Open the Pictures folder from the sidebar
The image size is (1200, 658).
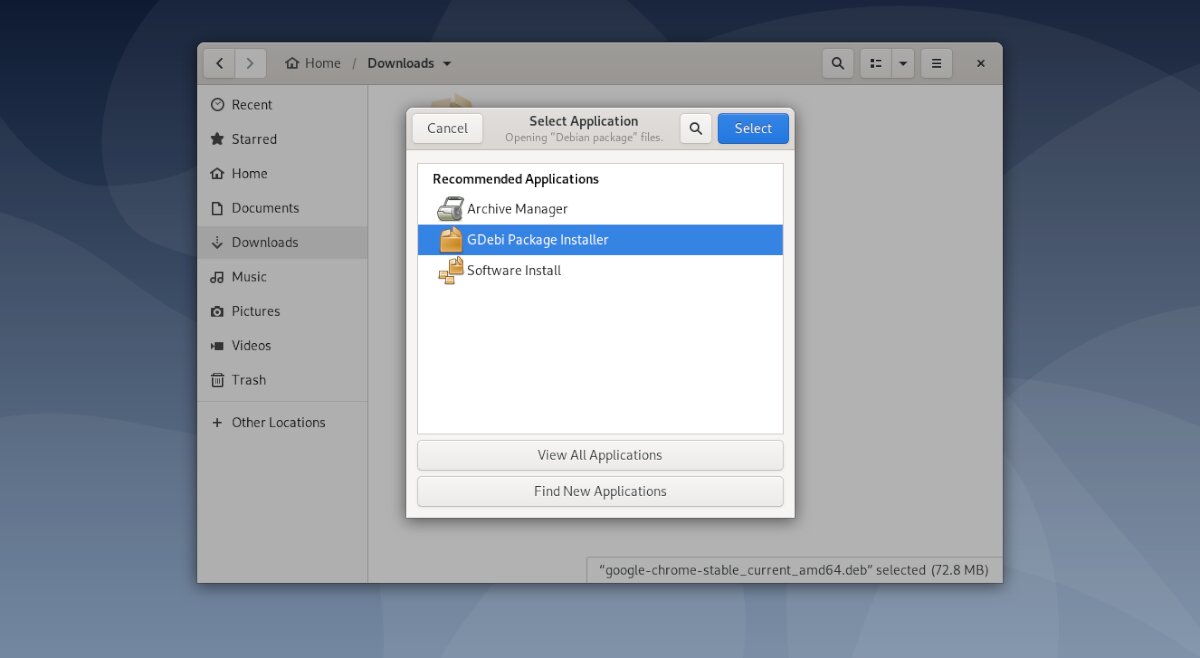coord(255,311)
